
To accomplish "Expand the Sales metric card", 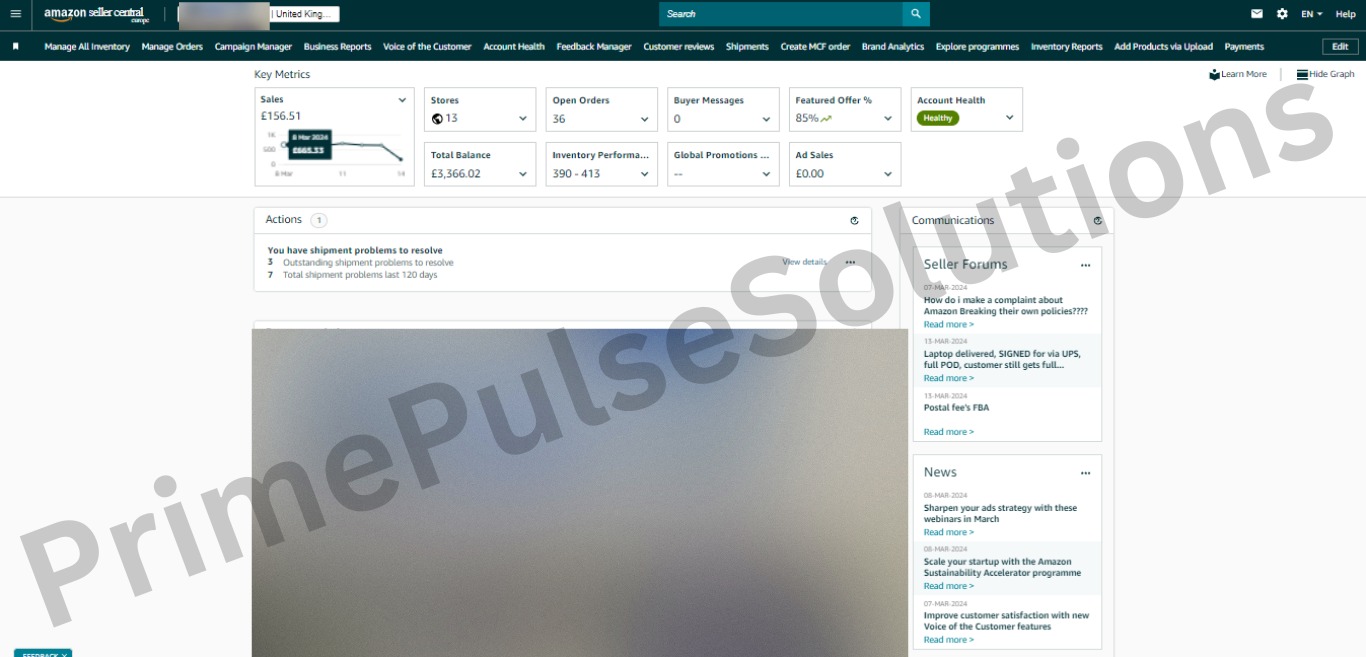I will pos(402,100).
